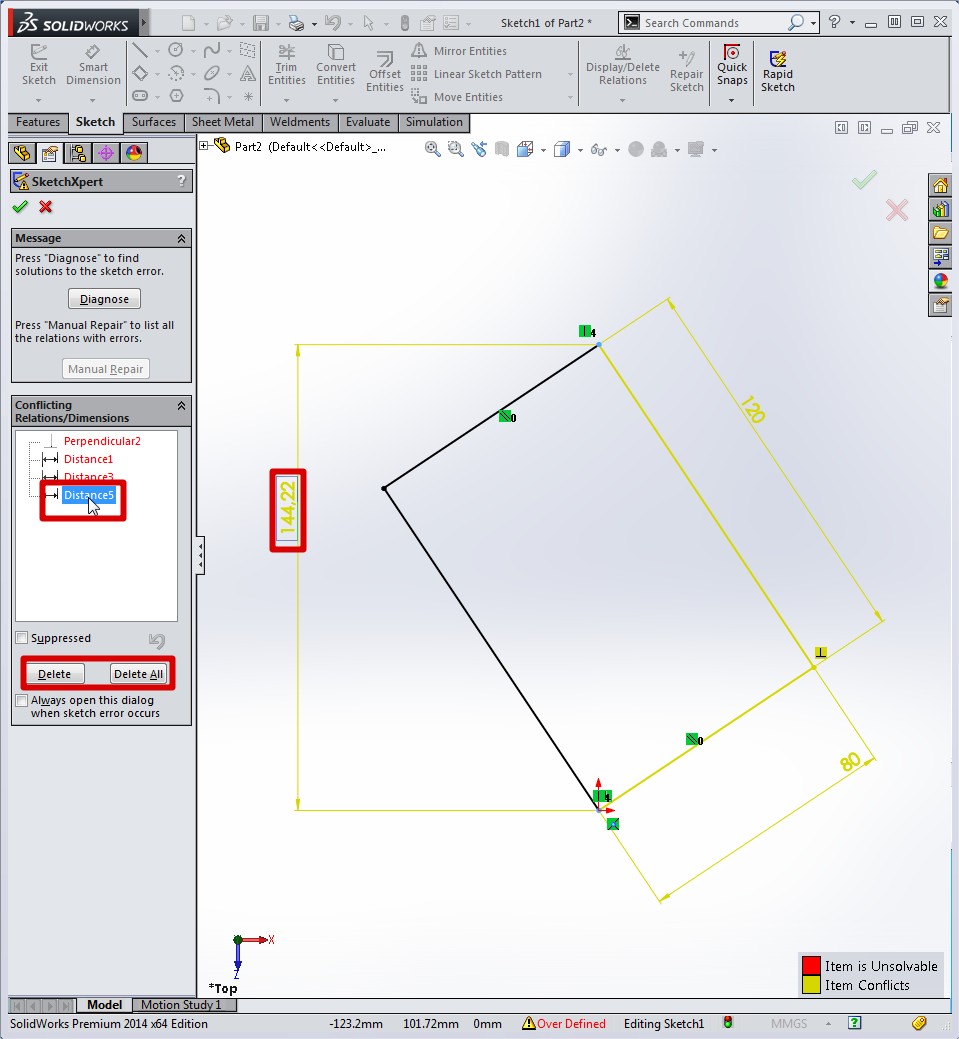Screen dimensions: 959x1039
Task: Select Perpendicular2 in the conflicts list
Action: 101,441
